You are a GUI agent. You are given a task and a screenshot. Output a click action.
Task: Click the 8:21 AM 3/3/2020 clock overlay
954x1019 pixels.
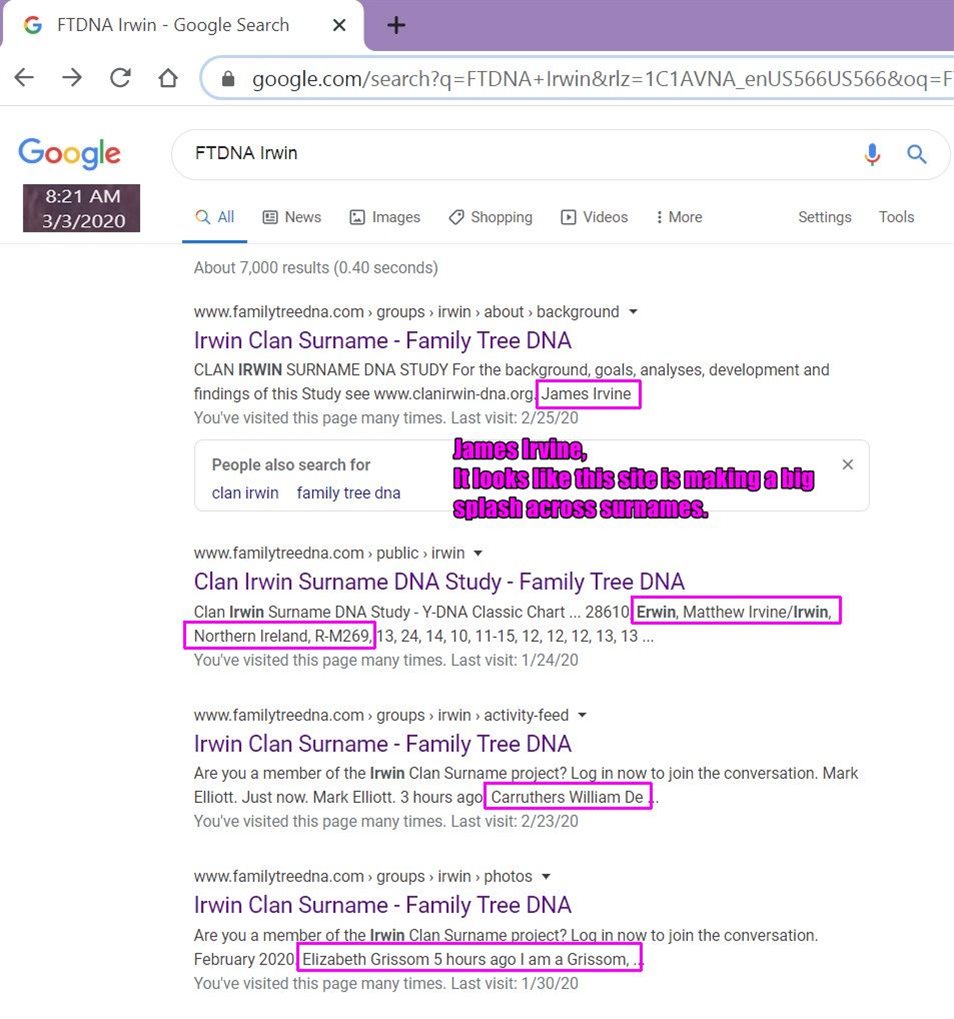(x=81, y=208)
